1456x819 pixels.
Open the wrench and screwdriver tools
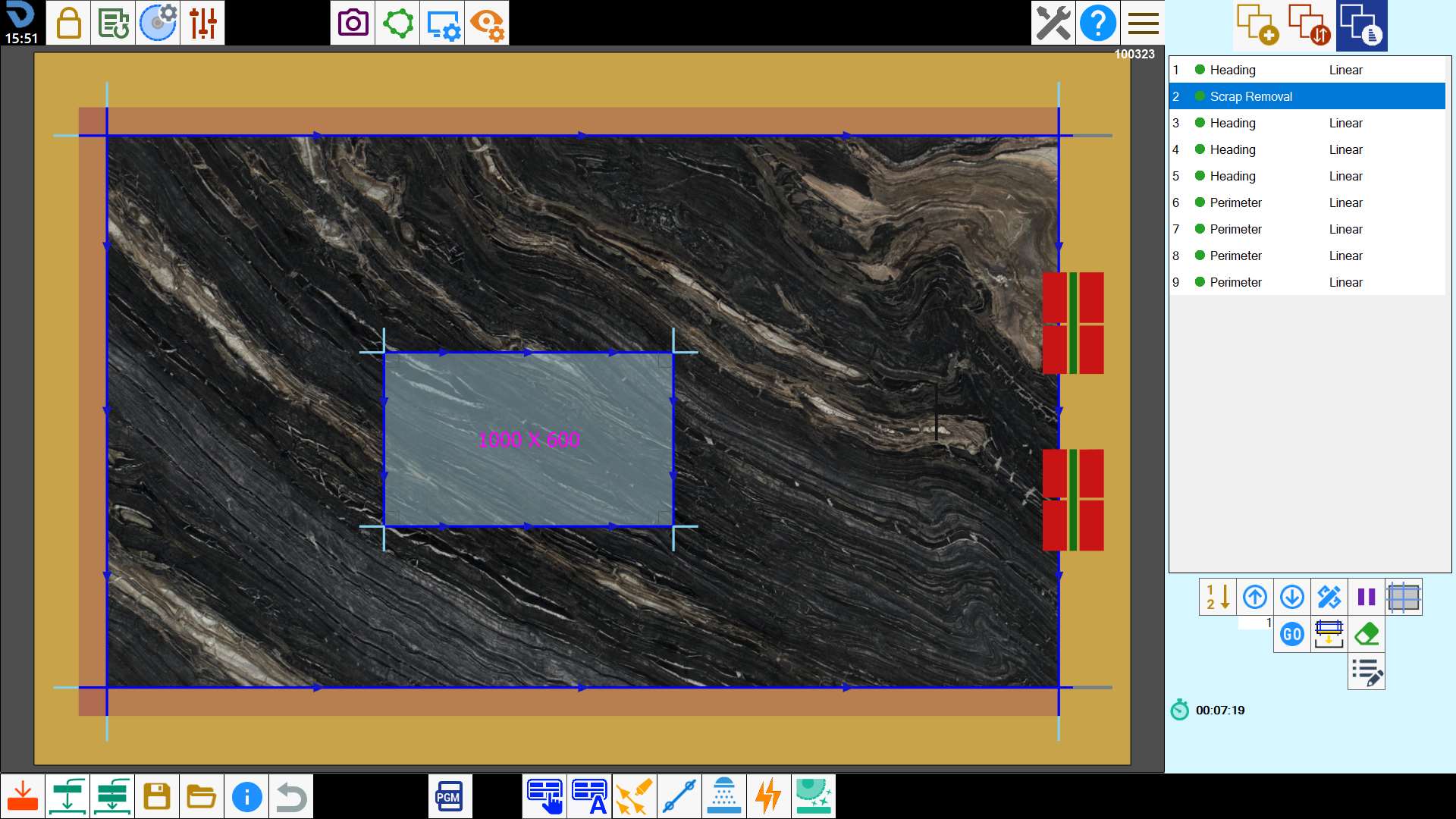click(1053, 23)
